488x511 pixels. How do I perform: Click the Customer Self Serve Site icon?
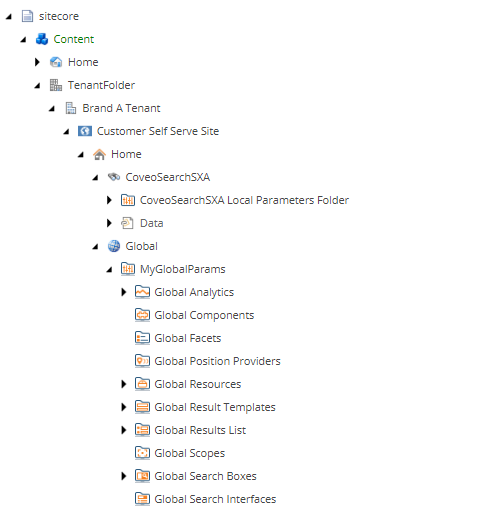tap(85, 131)
